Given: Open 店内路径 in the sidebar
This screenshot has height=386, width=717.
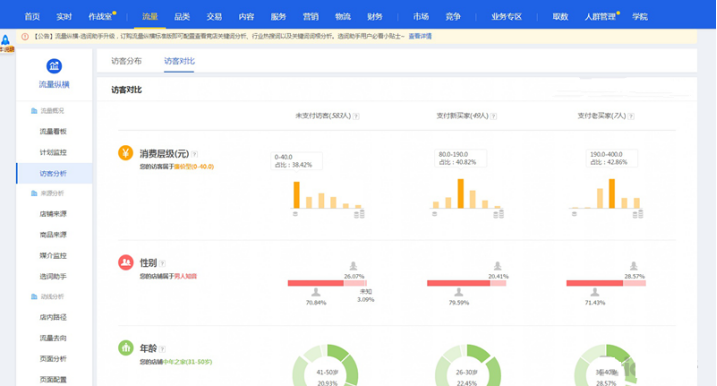Looking at the screenshot, I should click(x=53, y=317).
